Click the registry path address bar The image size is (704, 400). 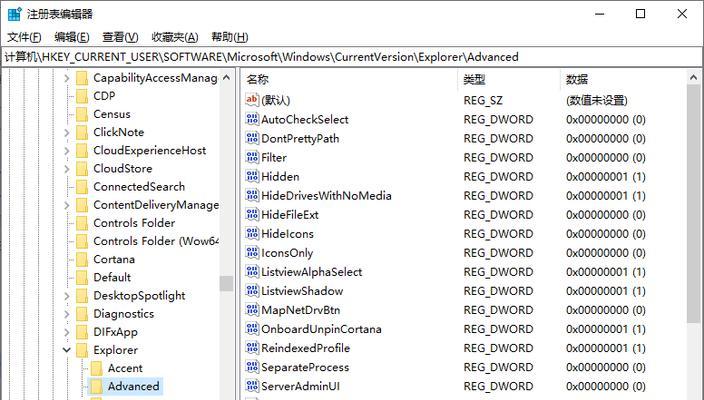point(352,57)
